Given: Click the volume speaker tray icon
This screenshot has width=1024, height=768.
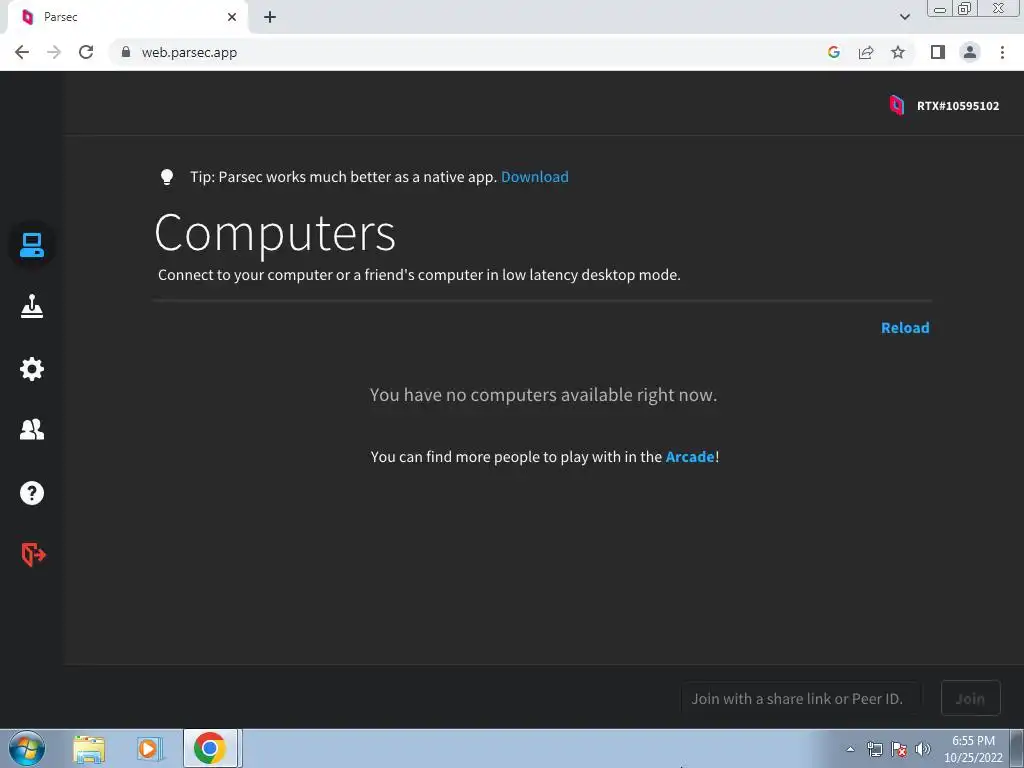Looking at the screenshot, I should [x=922, y=749].
